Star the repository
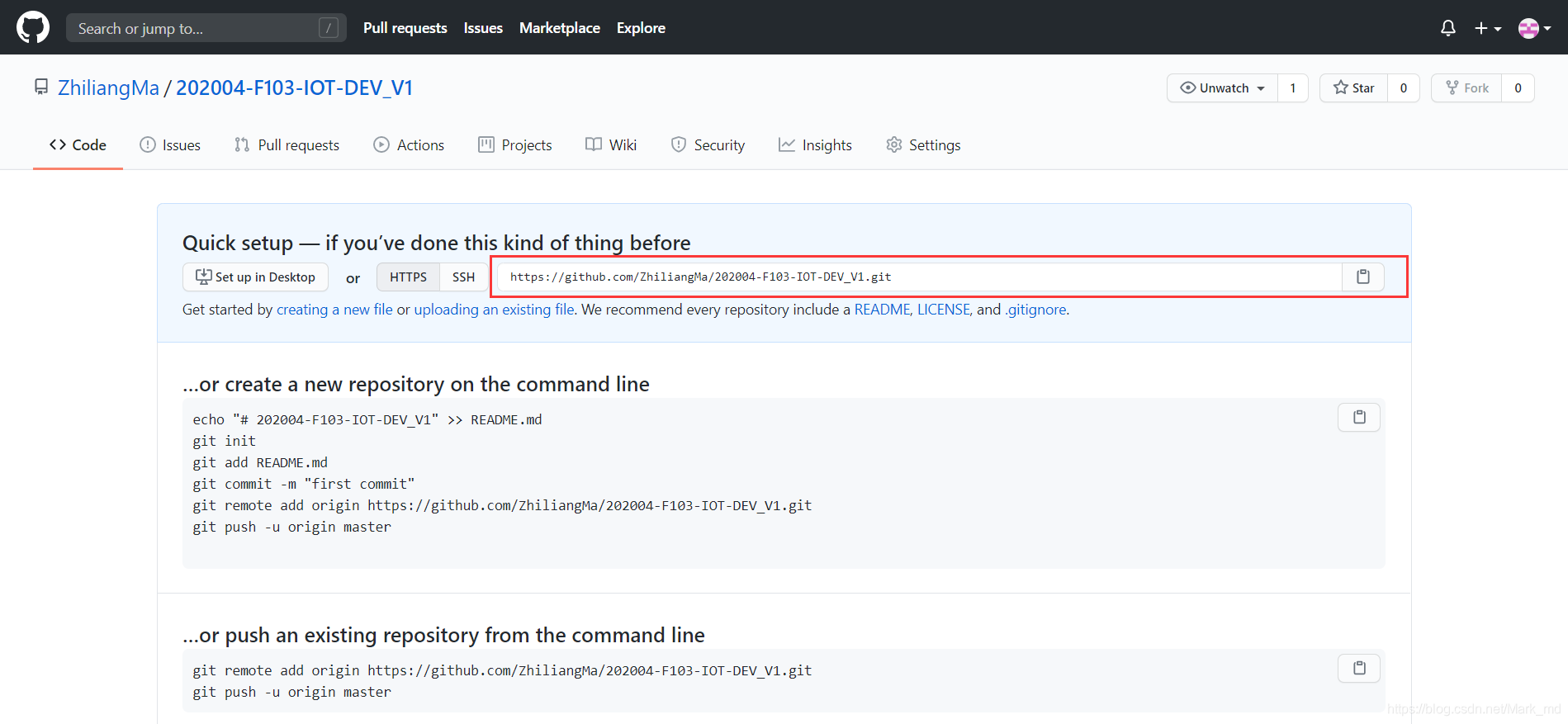This screenshot has height=724, width=1568. tap(1354, 88)
